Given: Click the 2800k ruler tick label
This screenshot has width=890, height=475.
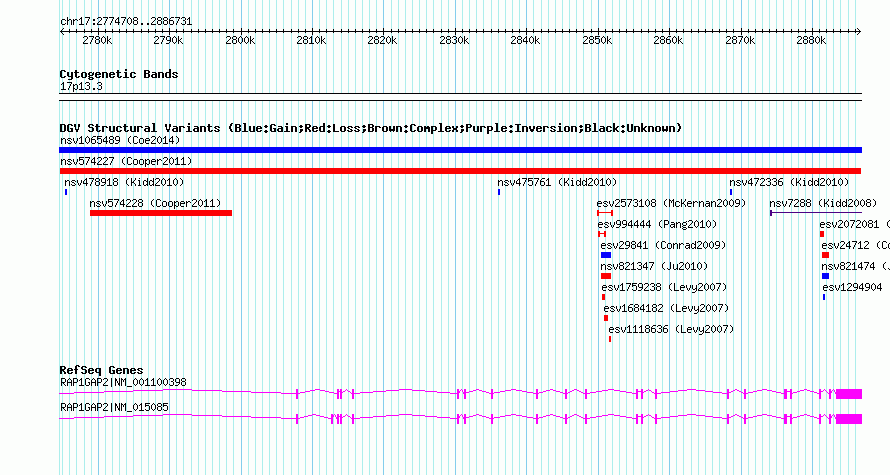Looking at the screenshot, I should [240, 41].
